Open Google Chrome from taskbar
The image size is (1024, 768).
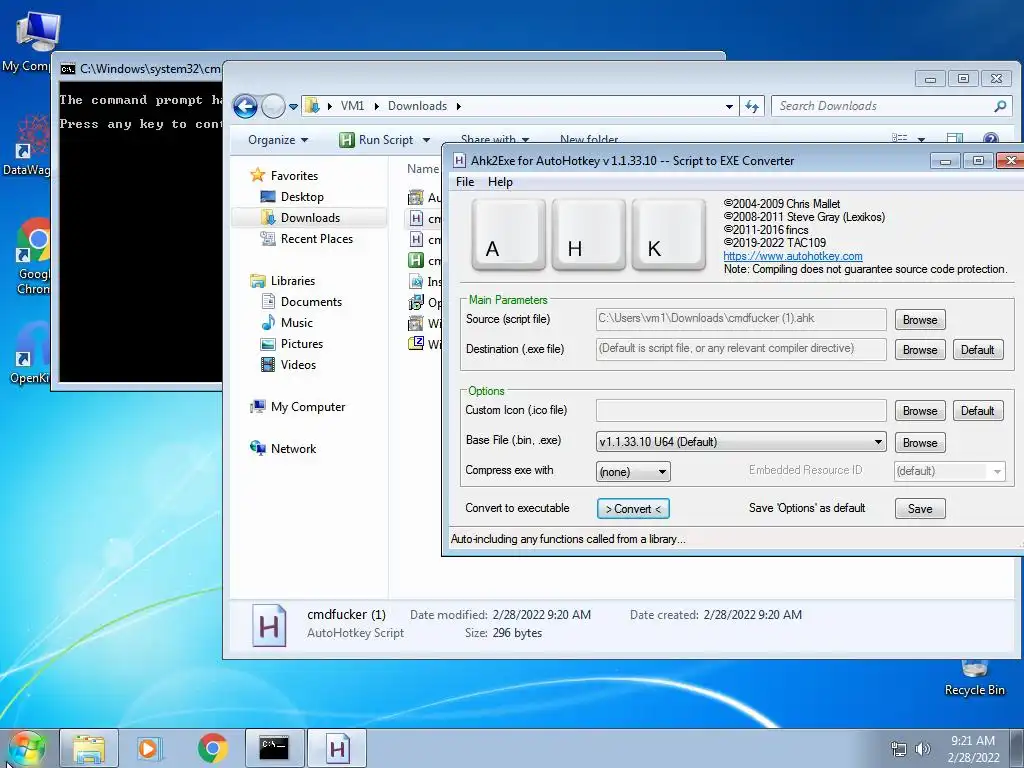click(212, 748)
